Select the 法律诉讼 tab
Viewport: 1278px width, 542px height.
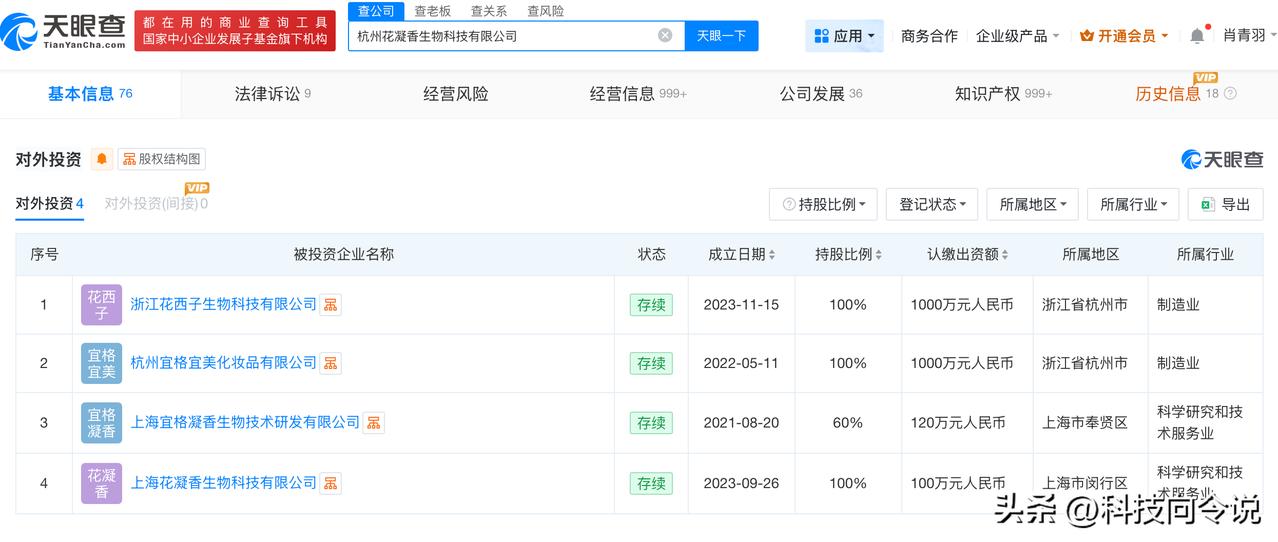tap(272, 94)
